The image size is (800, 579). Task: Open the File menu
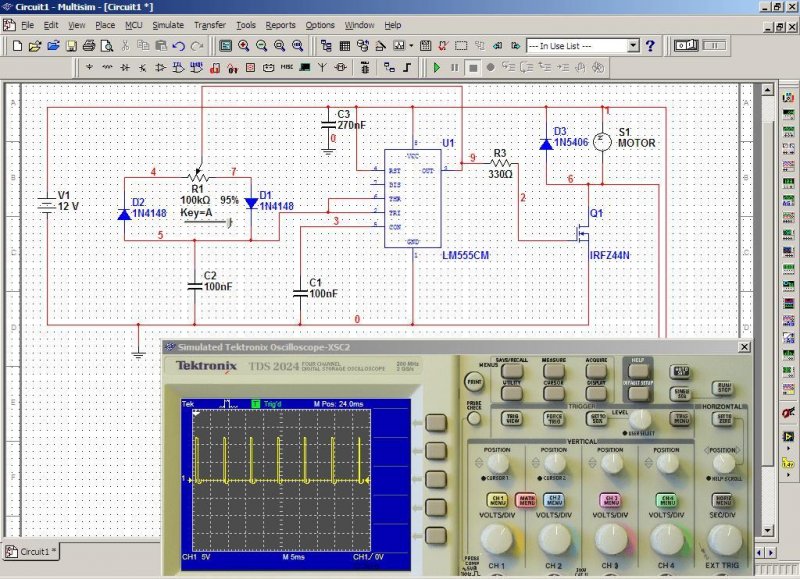27,25
